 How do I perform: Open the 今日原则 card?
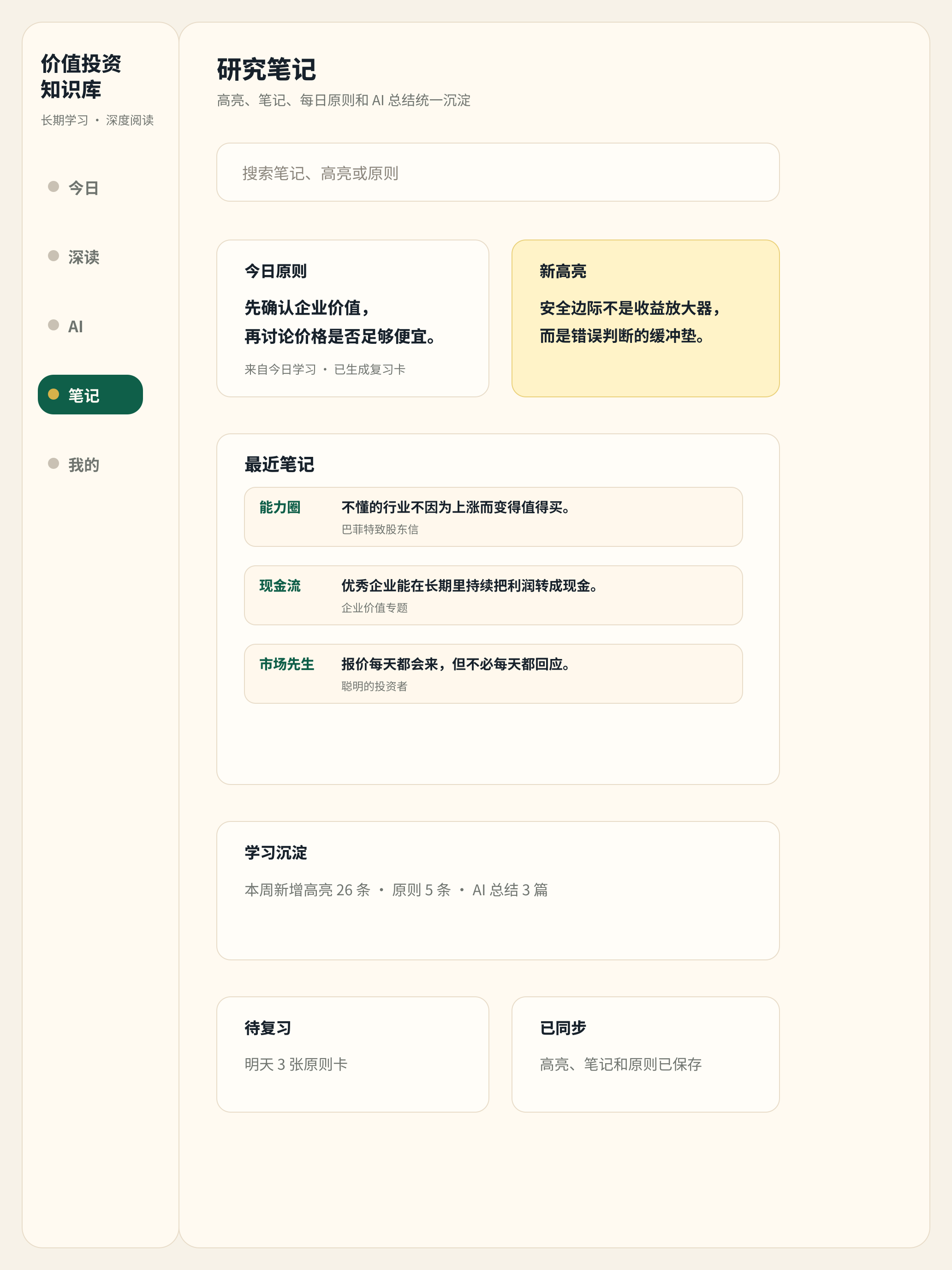(x=352, y=318)
